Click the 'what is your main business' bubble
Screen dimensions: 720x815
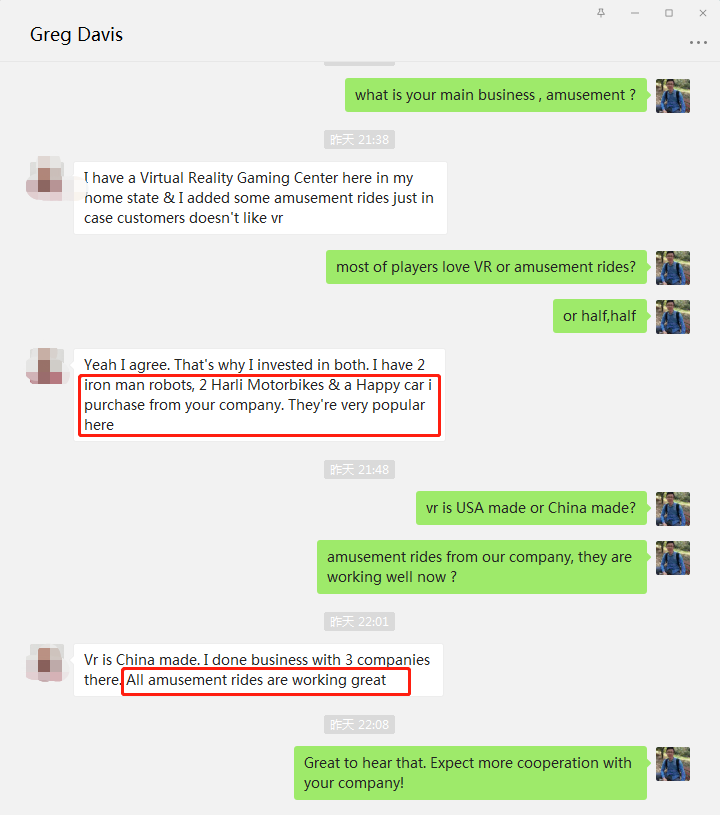tap(496, 95)
